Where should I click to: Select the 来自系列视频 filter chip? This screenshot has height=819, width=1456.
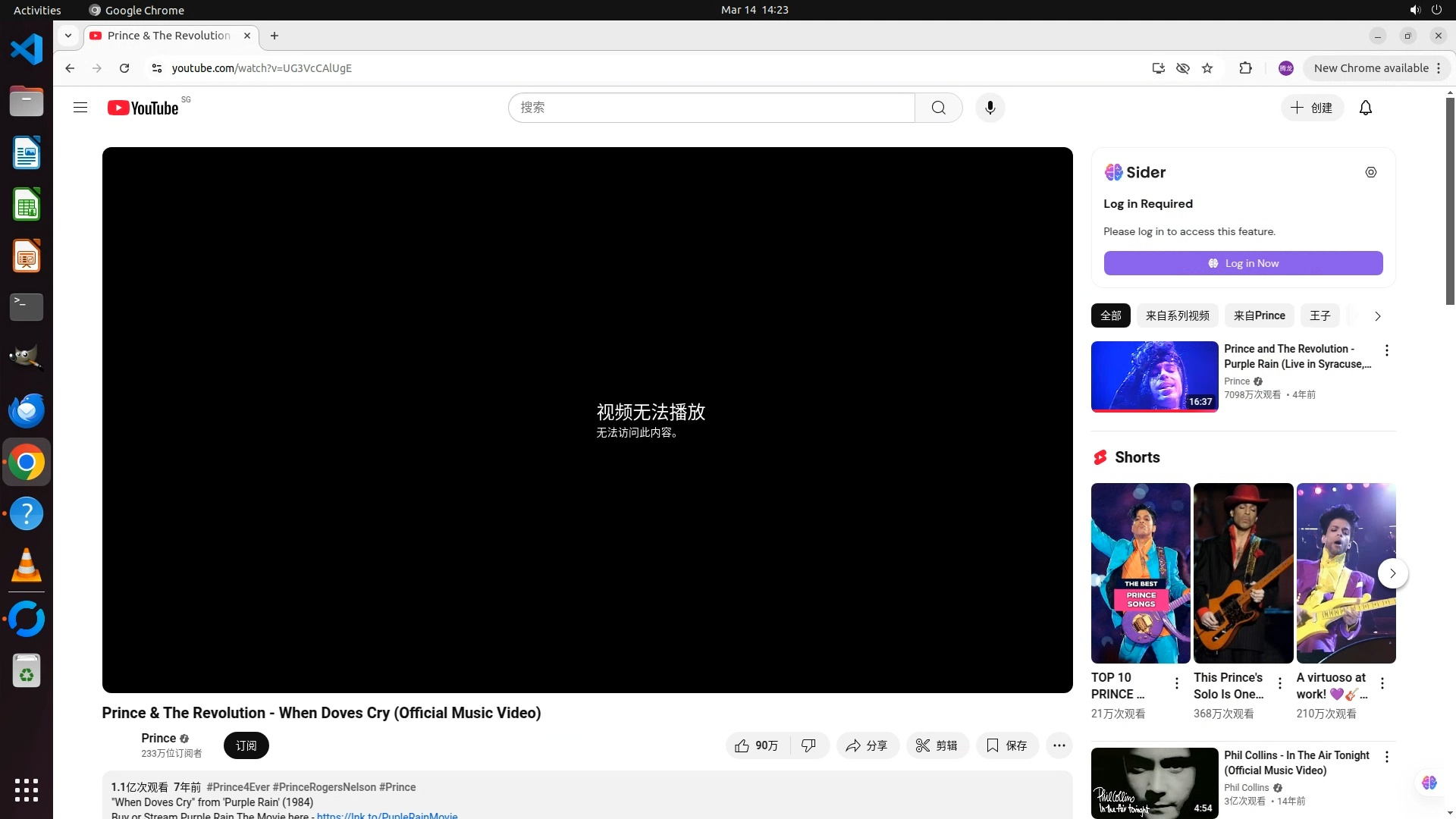(1177, 315)
